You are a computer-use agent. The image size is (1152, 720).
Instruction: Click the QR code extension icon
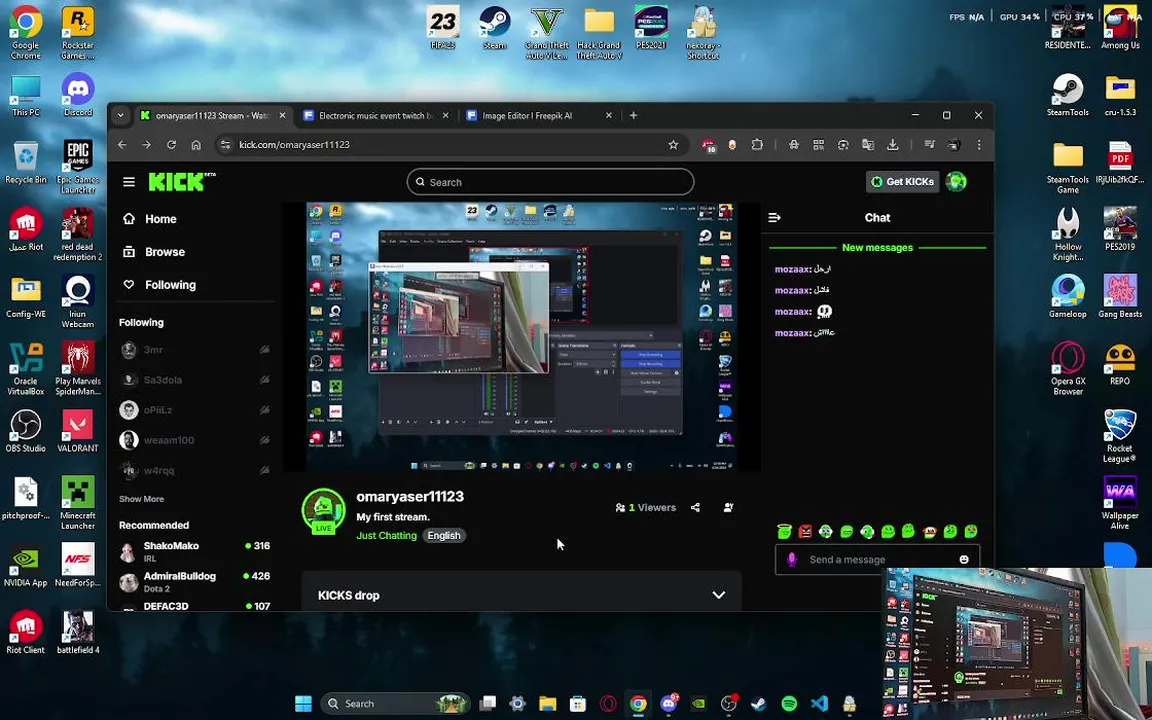point(818,145)
